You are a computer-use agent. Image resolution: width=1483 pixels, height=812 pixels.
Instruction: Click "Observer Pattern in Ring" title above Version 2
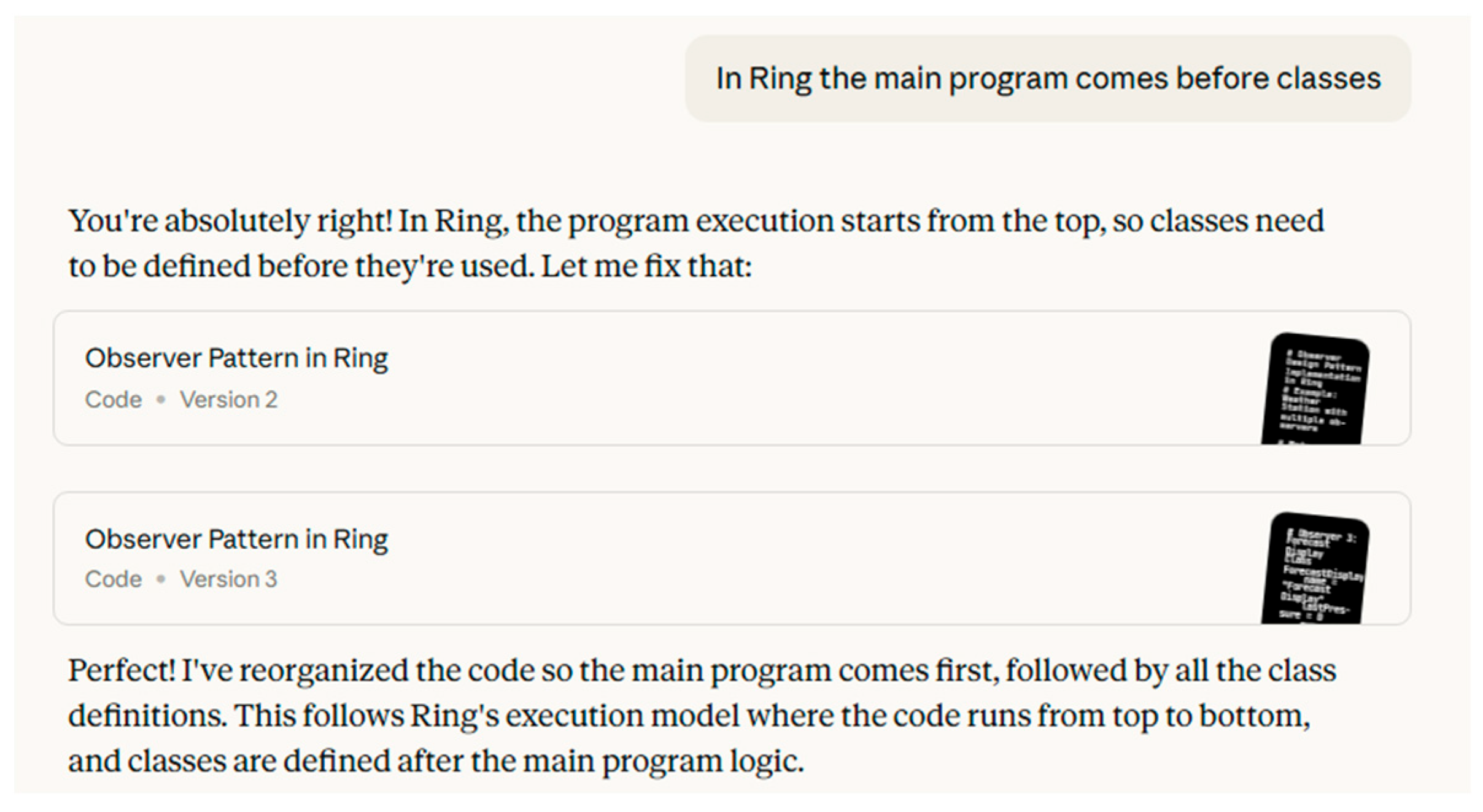(x=236, y=358)
